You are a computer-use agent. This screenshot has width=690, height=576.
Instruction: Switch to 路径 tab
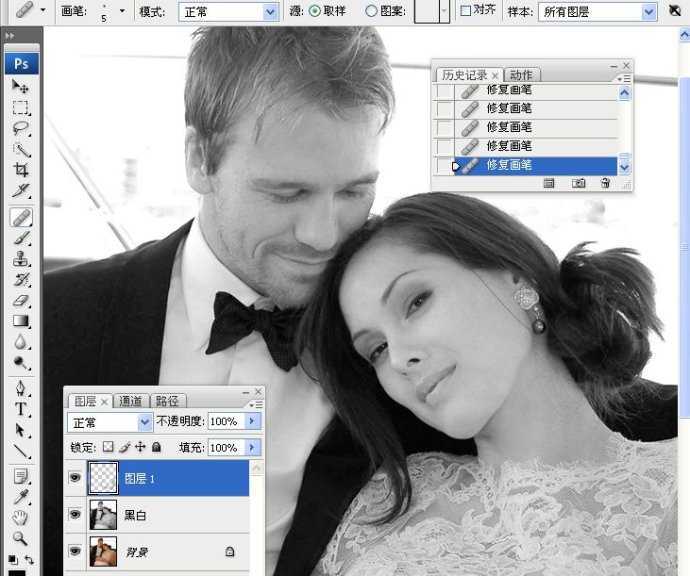pos(167,401)
